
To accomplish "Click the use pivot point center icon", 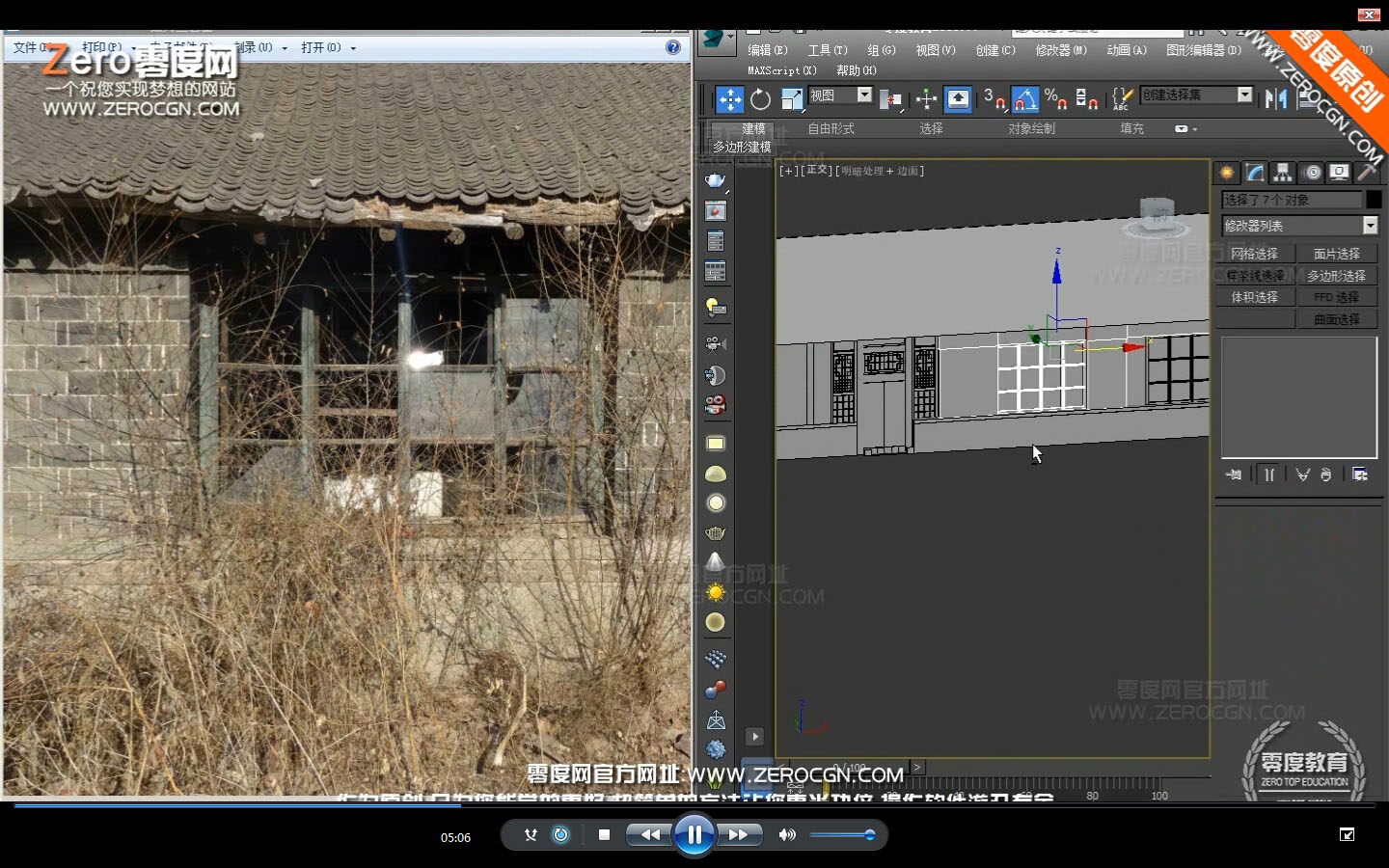I will (x=890, y=98).
